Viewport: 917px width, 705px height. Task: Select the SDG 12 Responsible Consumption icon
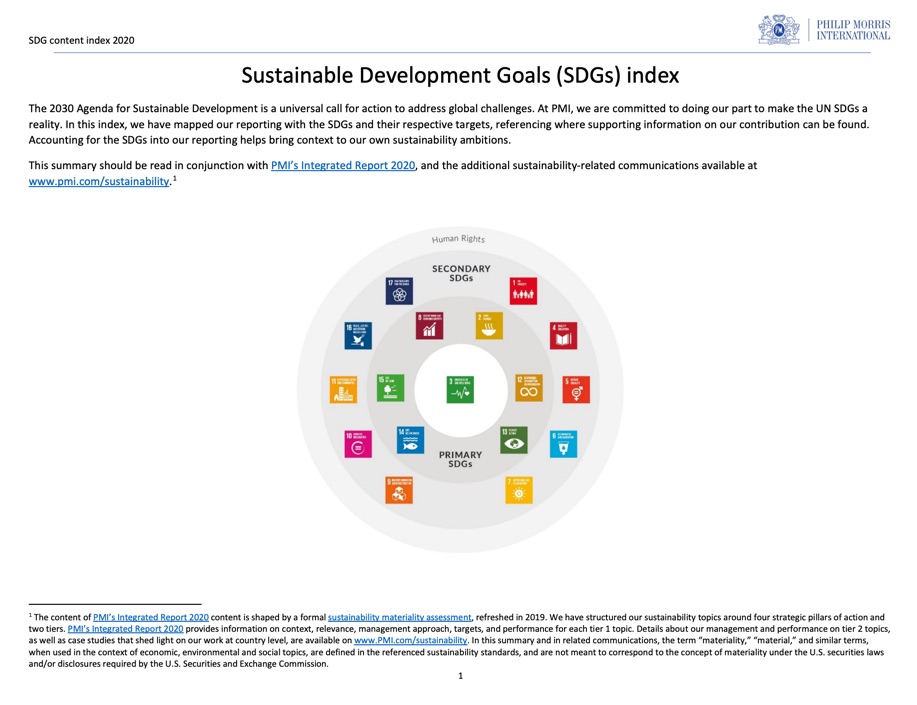pyautogui.click(x=529, y=388)
